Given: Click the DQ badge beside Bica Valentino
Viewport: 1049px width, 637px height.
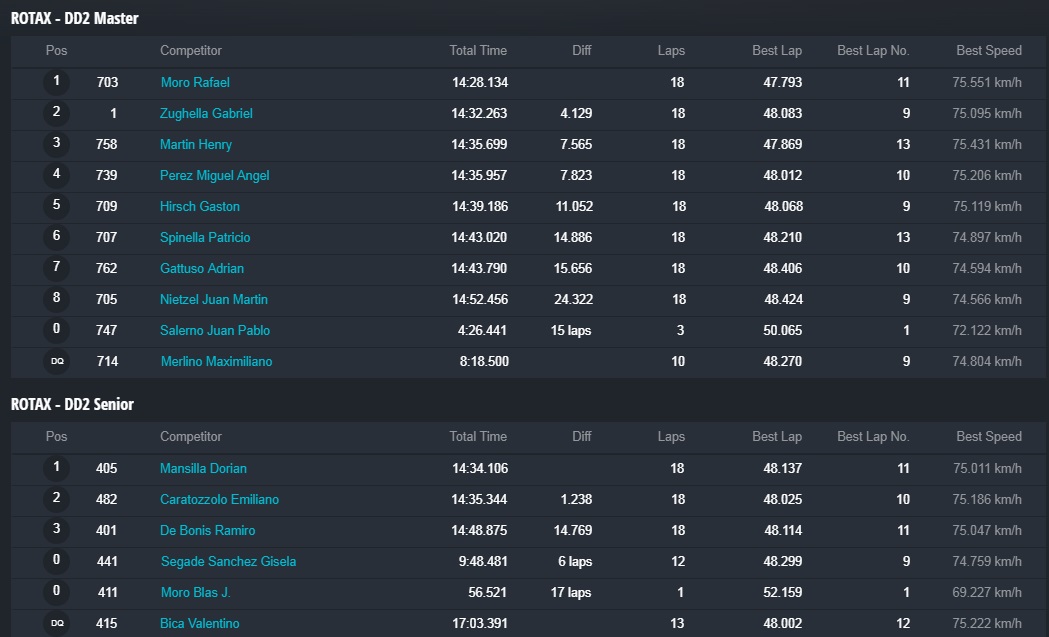Looking at the screenshot, I should coord(57,624).
